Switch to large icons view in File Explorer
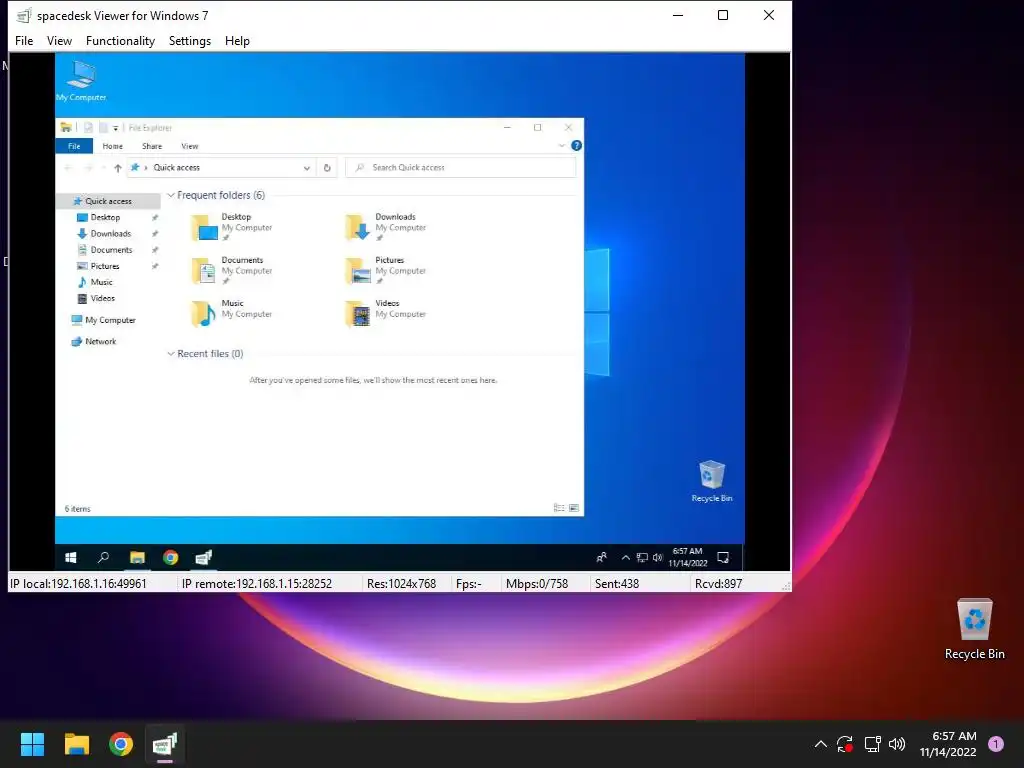The width and height of the screenshot is (1024, 768). click(574, 508)
